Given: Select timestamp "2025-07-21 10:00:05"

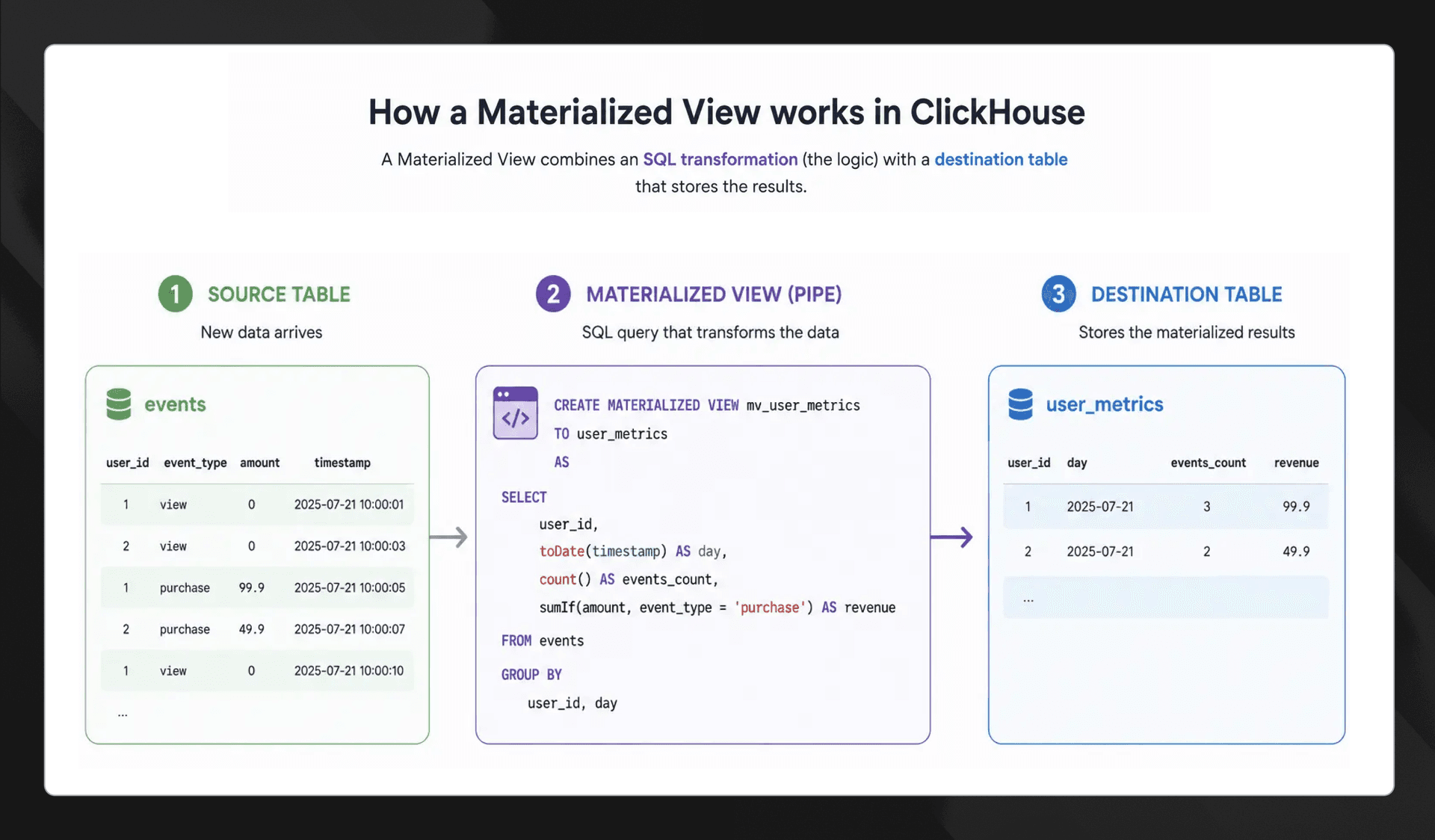Looking at the screenshot, I should (350, 588).
